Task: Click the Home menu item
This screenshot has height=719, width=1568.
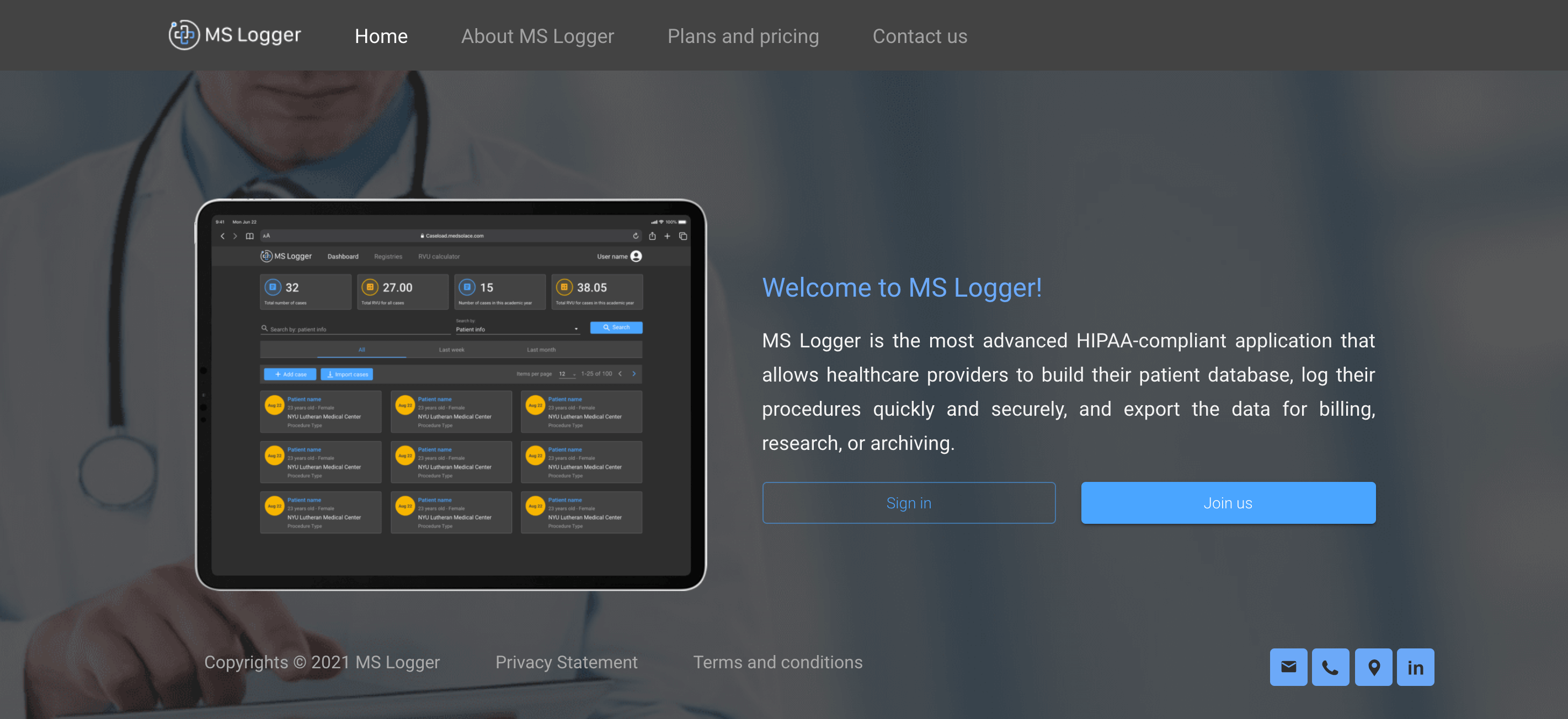Action: tap(381, 36)
